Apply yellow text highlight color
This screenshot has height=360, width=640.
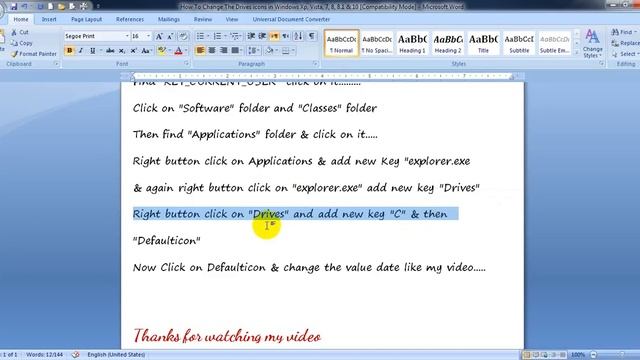162,51
